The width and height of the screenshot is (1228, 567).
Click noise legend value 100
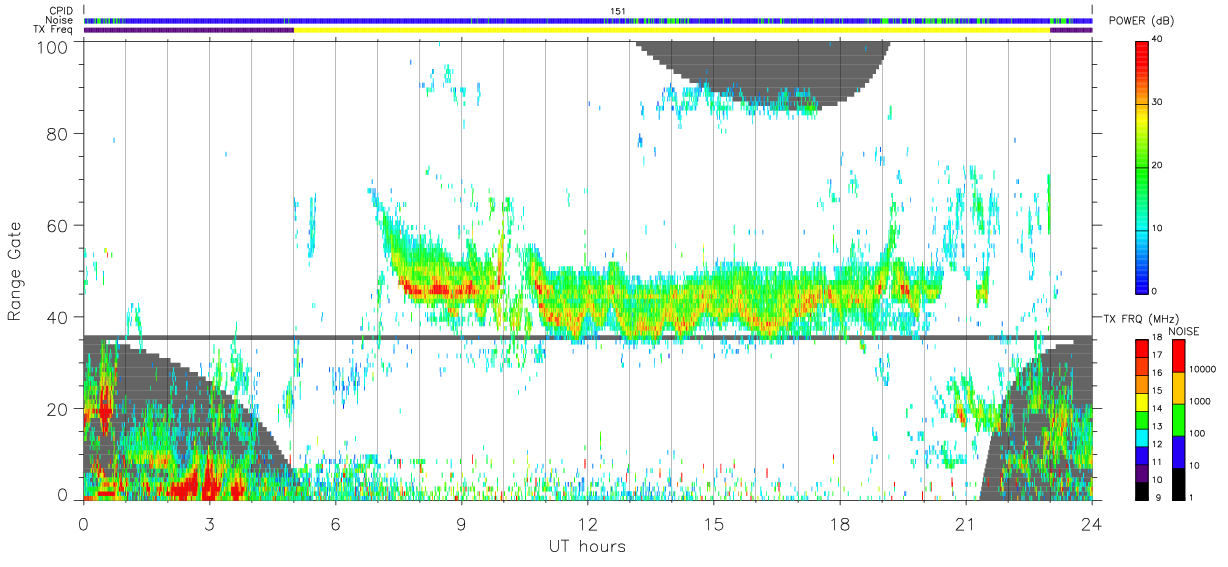click(x=1196, y=433)
